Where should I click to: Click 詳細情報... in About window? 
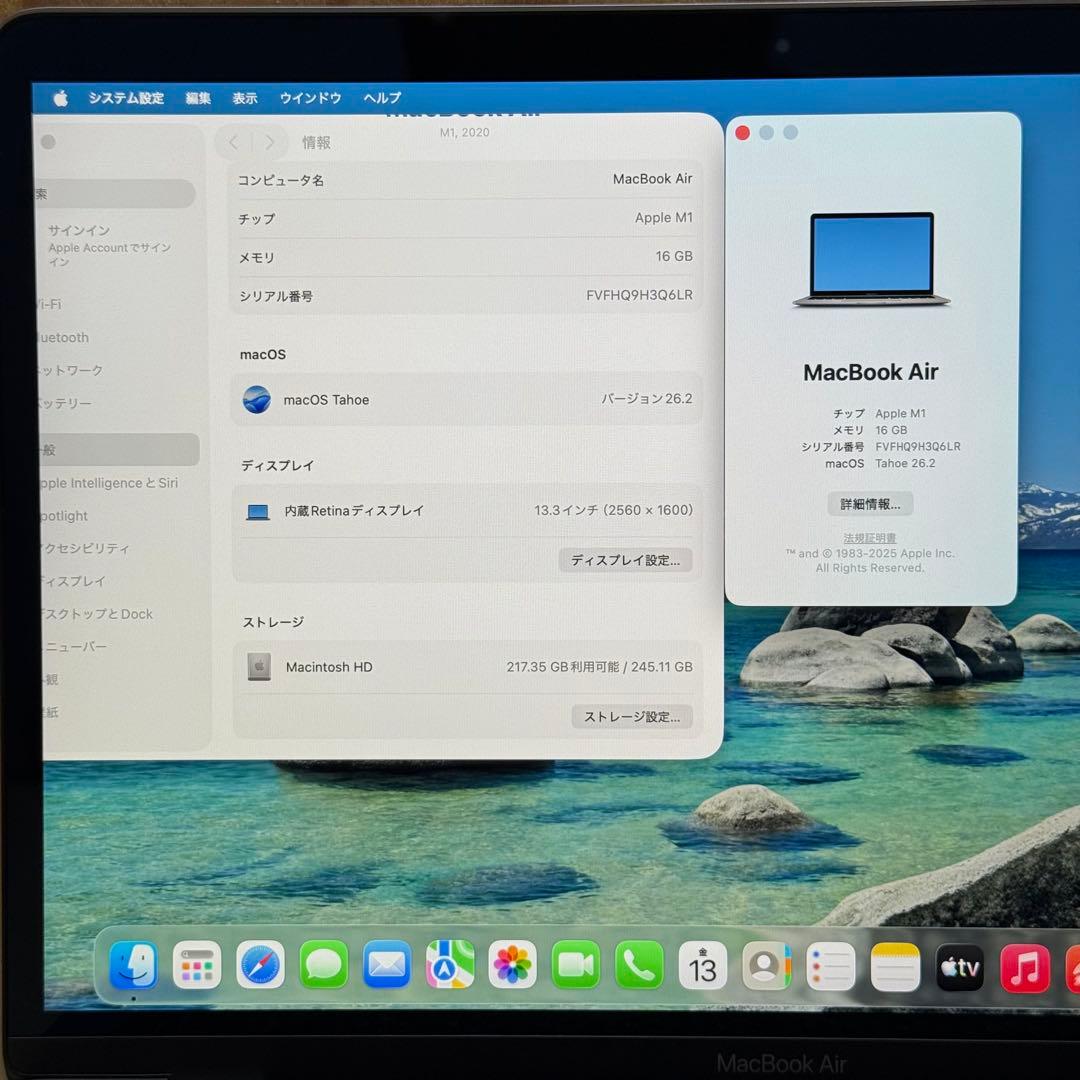871,503
